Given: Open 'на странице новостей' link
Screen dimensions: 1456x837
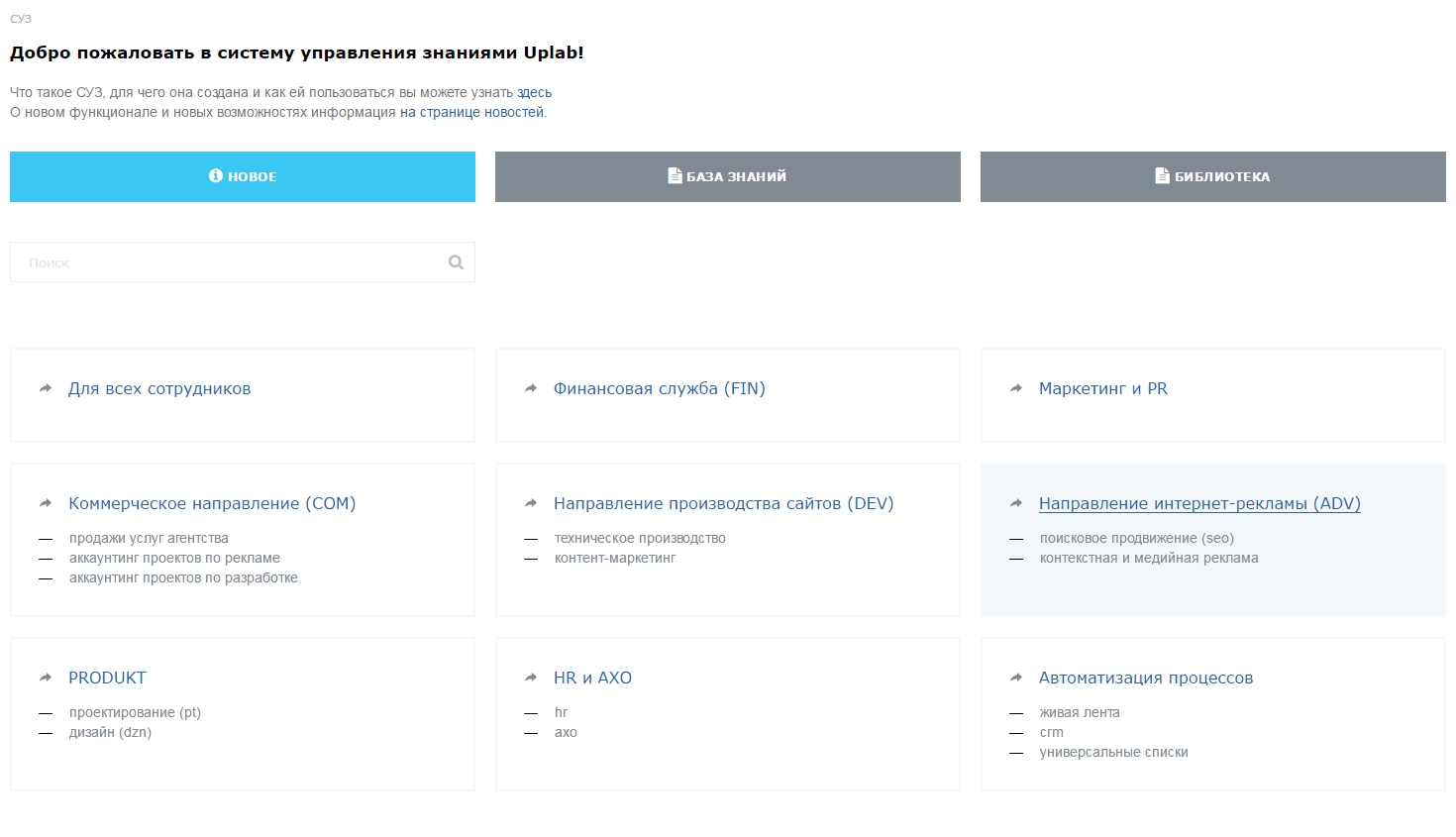Looking at the screenshot, I should coord(471,112).
